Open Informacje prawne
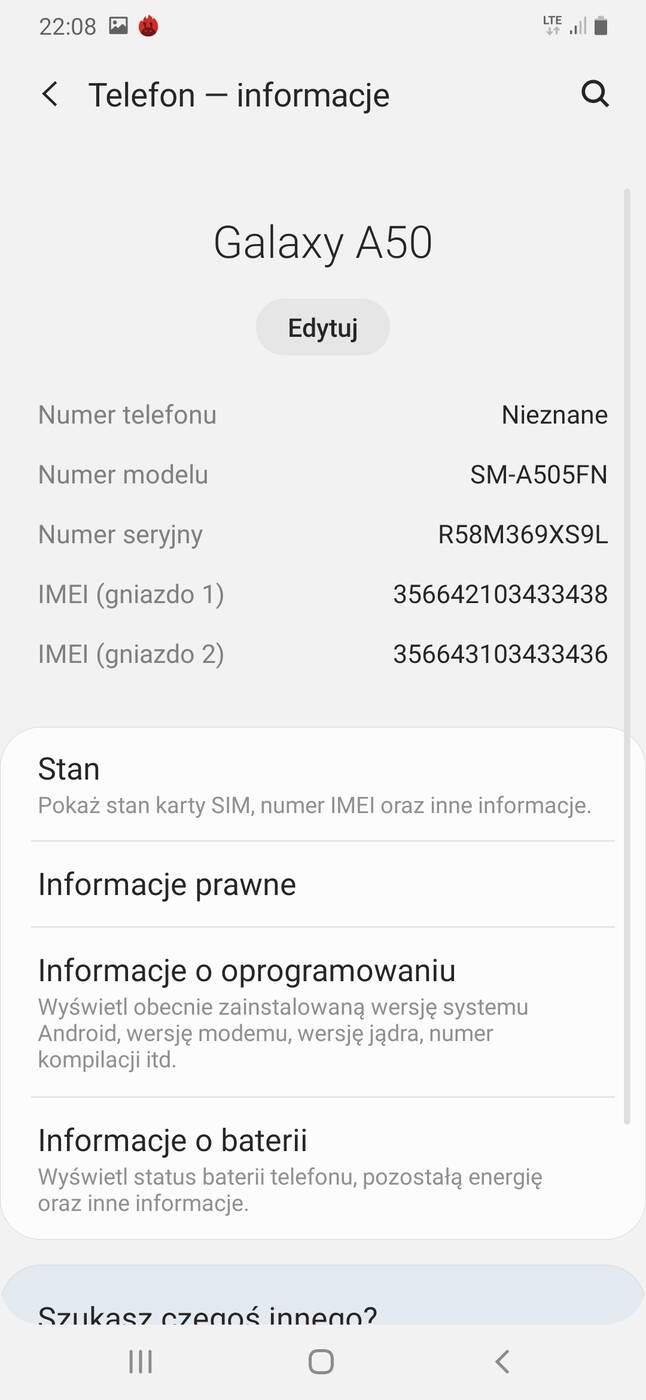The width and height of the screenshot is (646, 1400). (x=322, y=884)
